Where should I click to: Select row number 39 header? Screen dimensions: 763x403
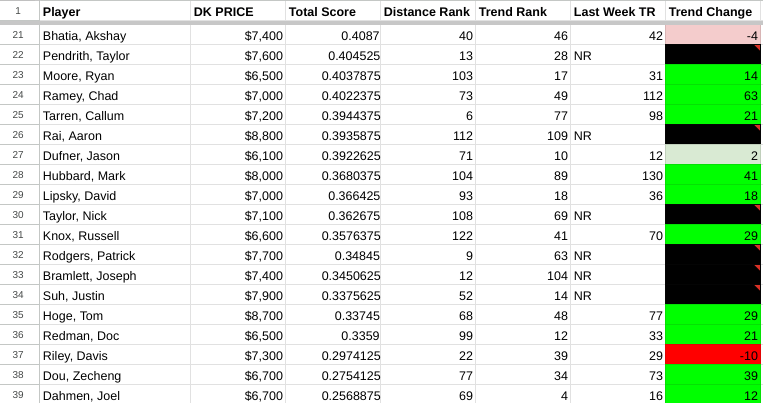19,395
